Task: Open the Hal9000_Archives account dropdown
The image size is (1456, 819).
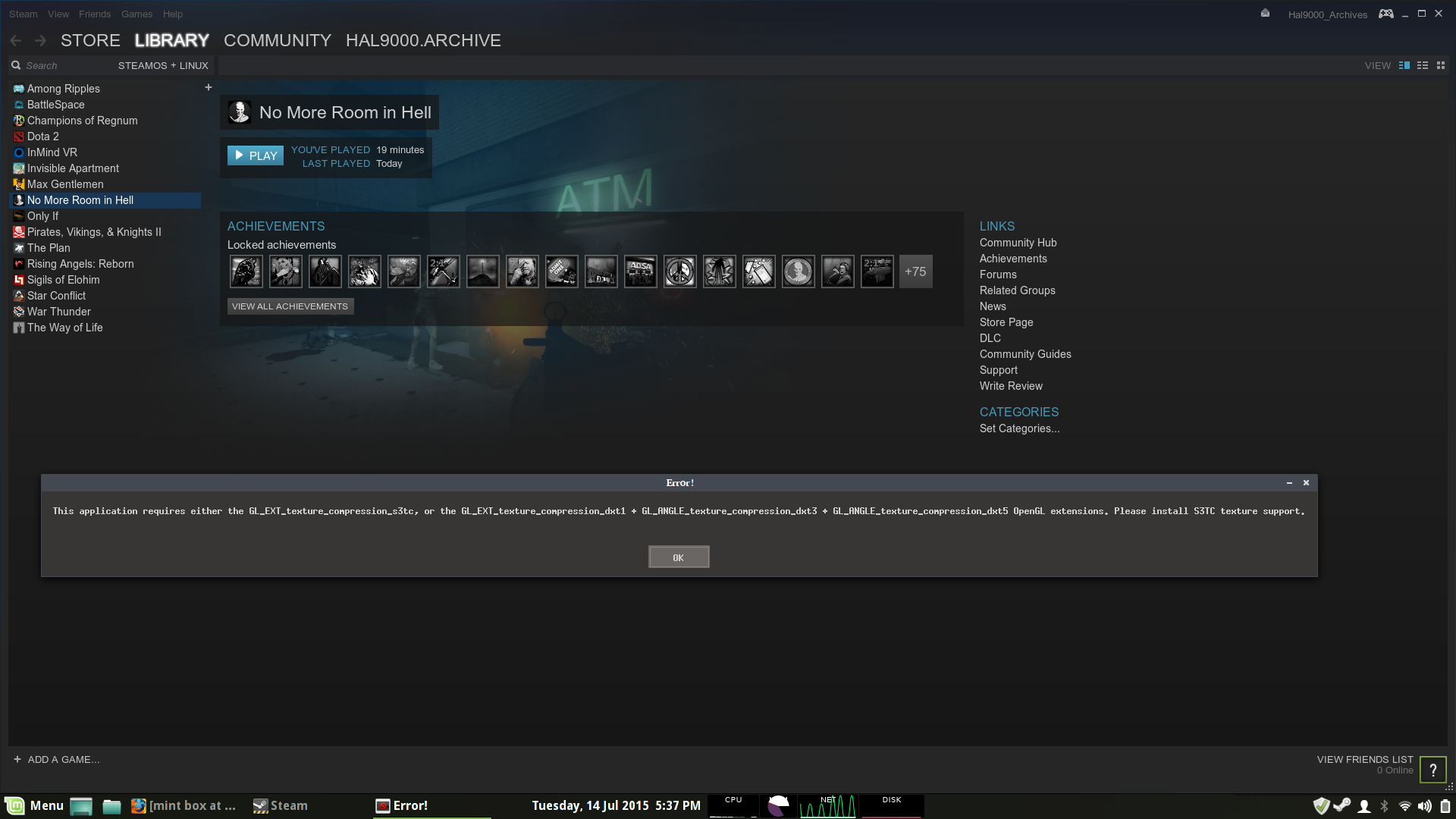Action: 1327,14
